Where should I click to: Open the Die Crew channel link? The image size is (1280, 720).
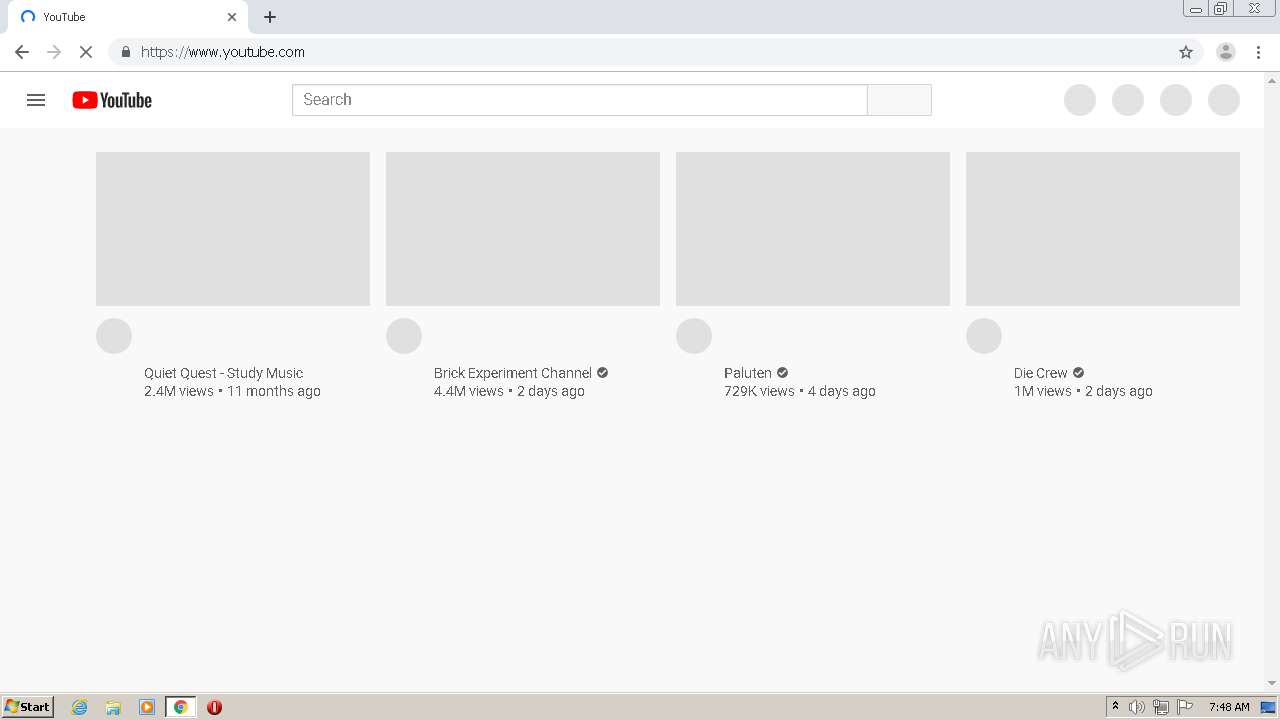click(1041, 373)
